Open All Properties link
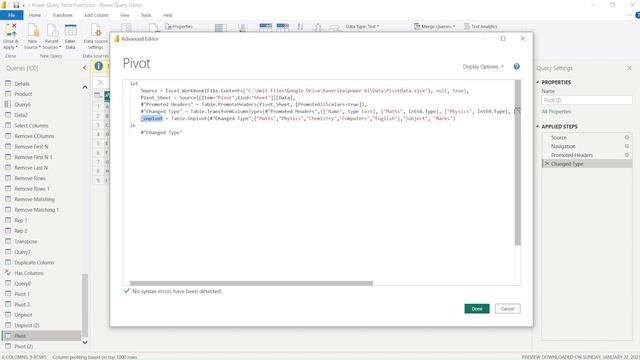Screen dimensions: 640x360 pyautogui.click(x=556, y=111)
